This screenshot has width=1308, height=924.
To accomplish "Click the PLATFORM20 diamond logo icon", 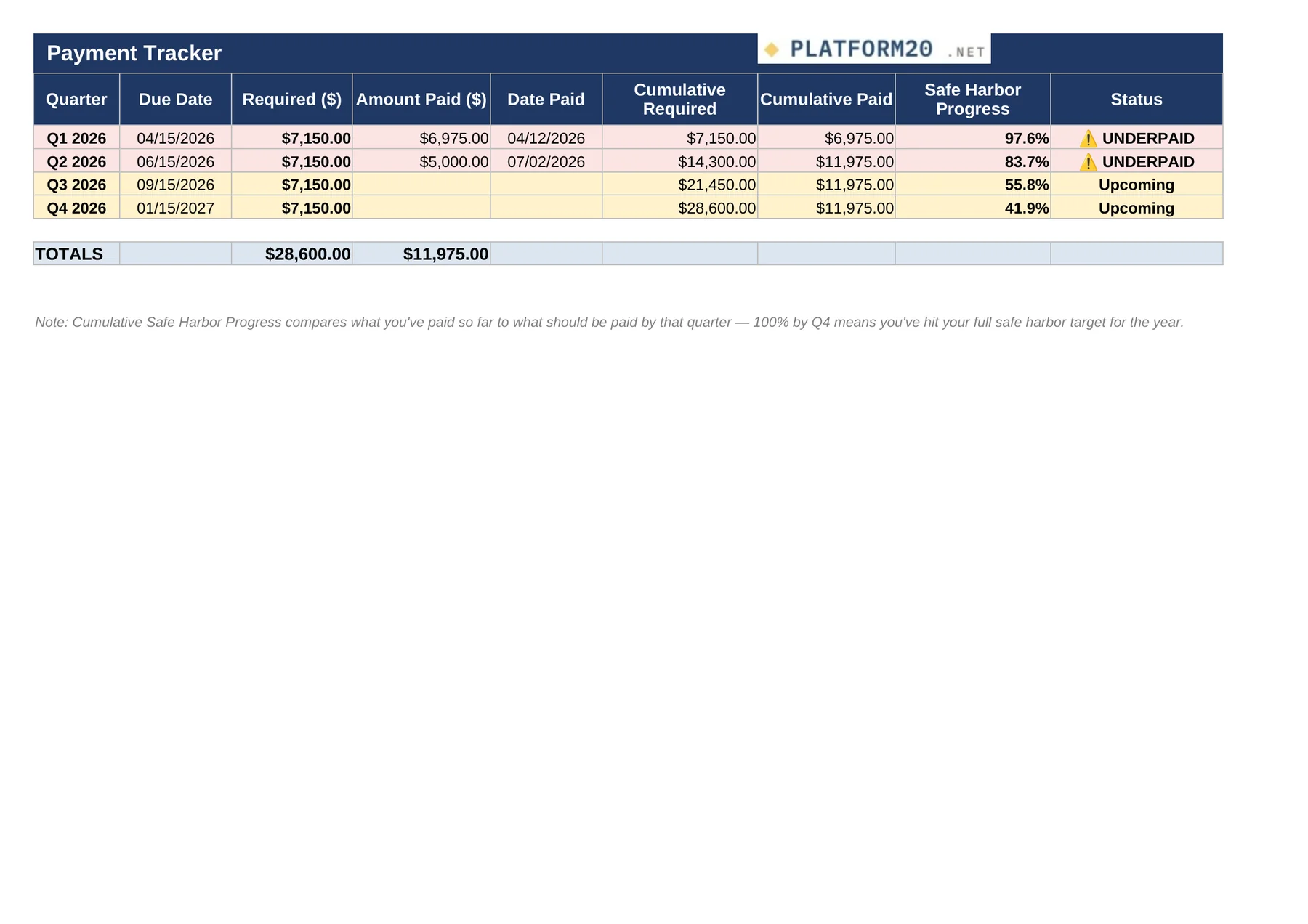I will 772,49.
